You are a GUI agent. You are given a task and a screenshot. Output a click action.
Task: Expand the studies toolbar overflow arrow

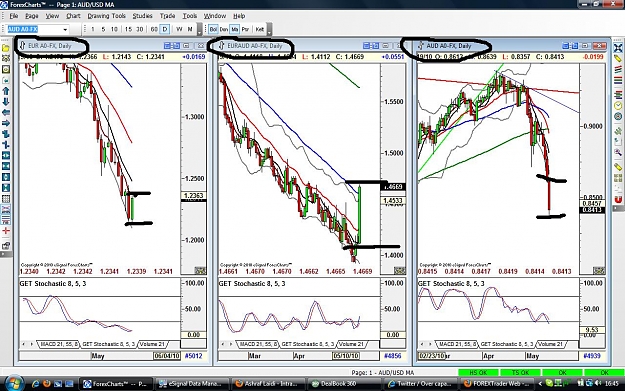(x=269, y=29)
